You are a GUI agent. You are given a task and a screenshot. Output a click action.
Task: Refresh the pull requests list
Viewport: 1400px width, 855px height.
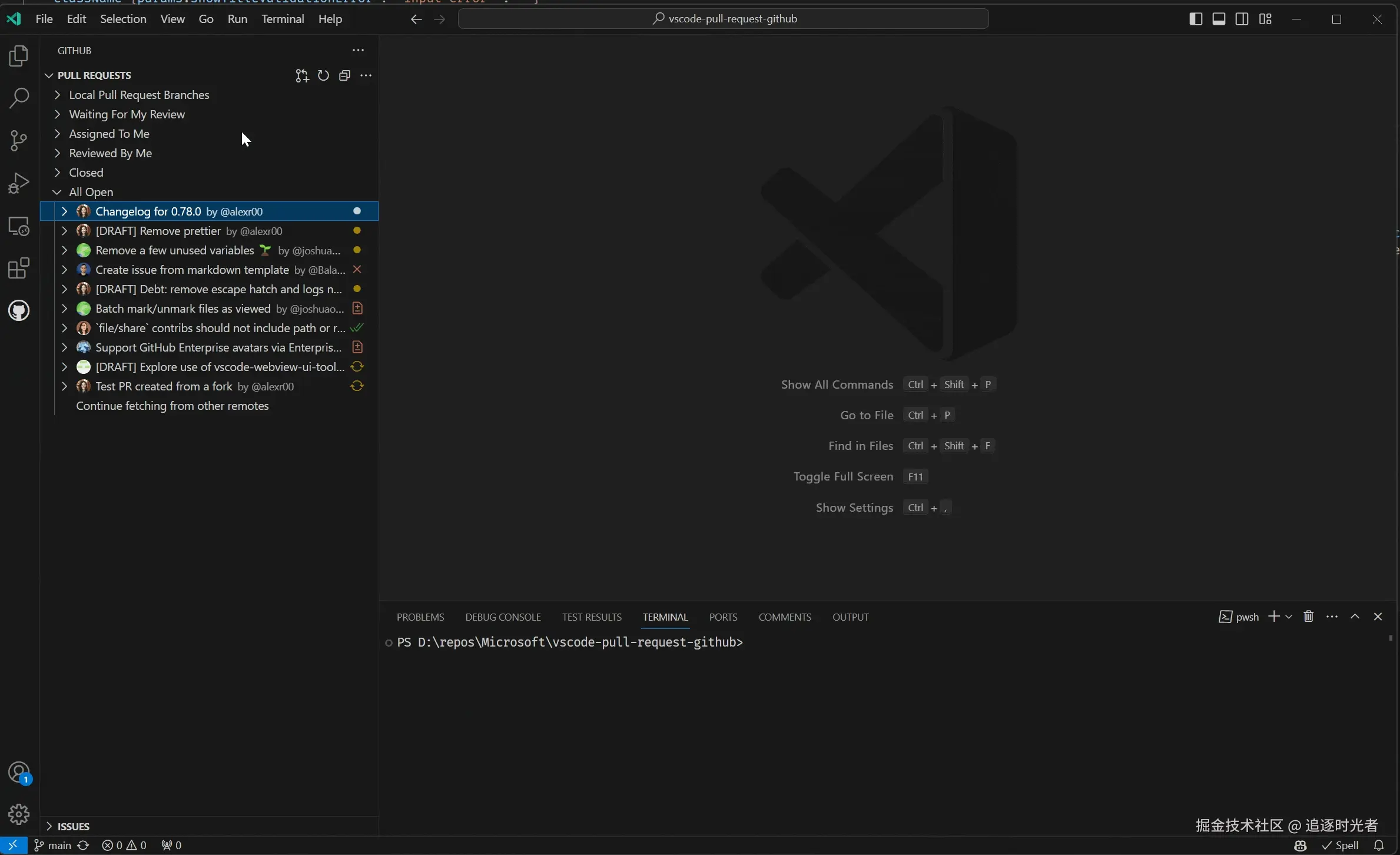click(323, 75)
